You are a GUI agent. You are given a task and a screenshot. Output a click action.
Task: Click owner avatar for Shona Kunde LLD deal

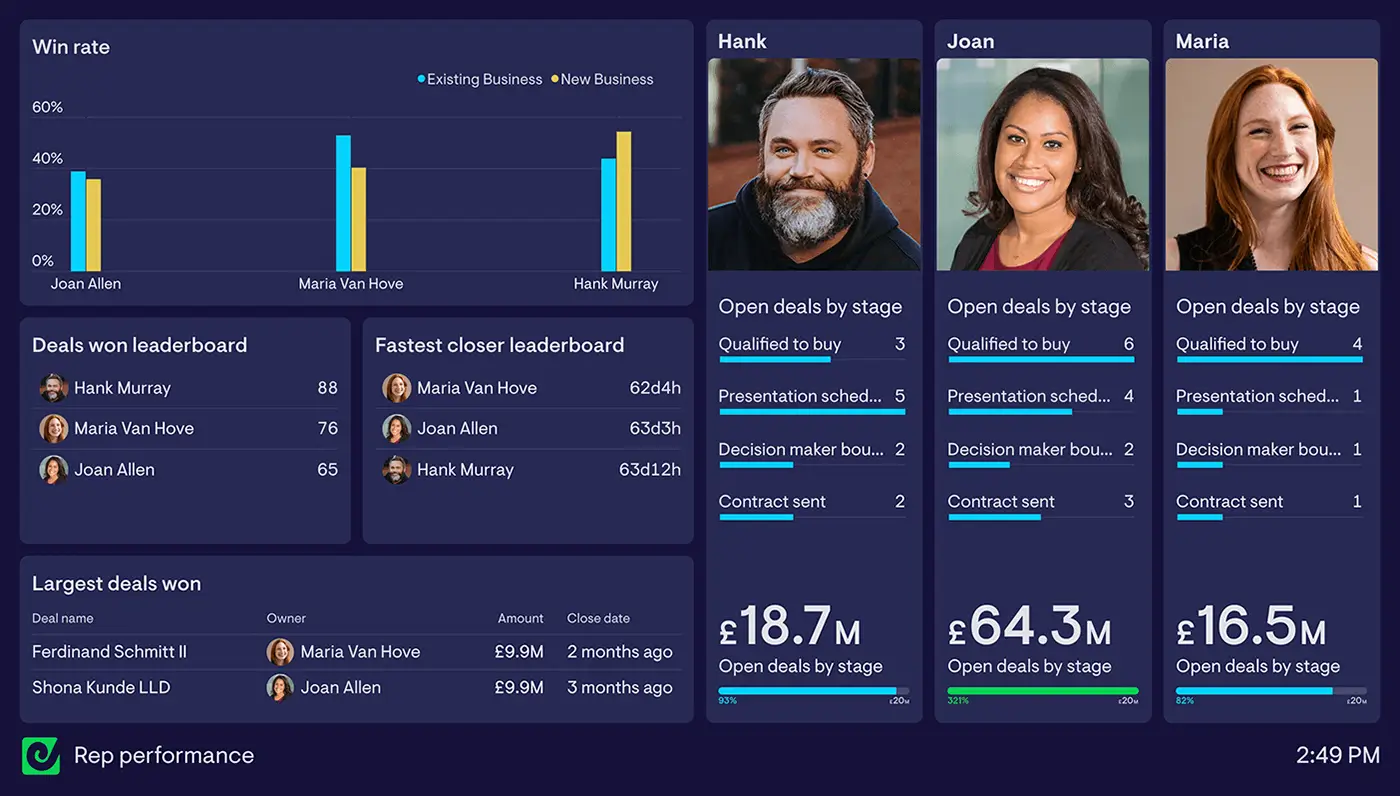coord(280,688)
